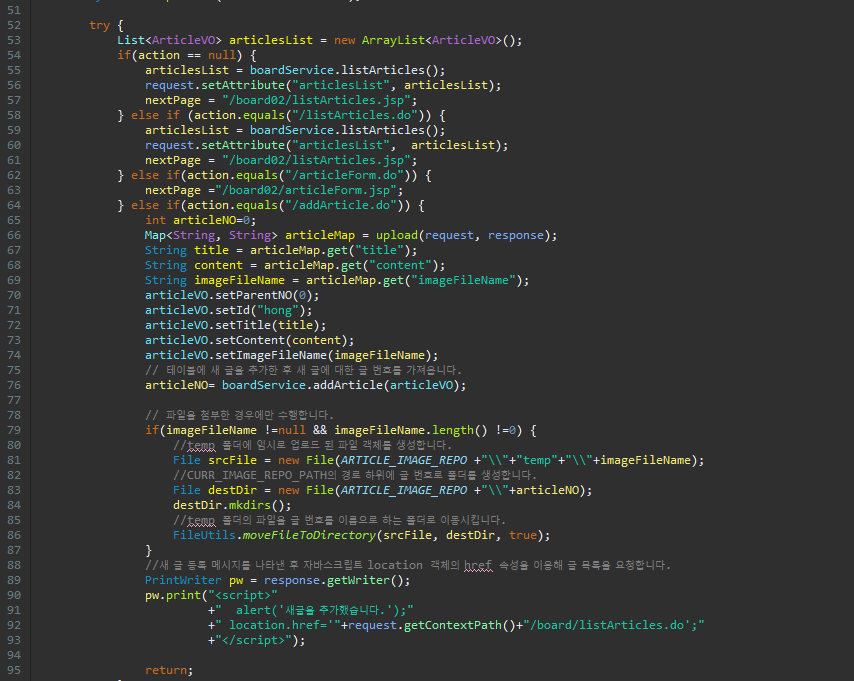Click 'articleVO.setTitle(title)' on line 72
This screenshot has width=854, height=681.
tap(232, 325)
